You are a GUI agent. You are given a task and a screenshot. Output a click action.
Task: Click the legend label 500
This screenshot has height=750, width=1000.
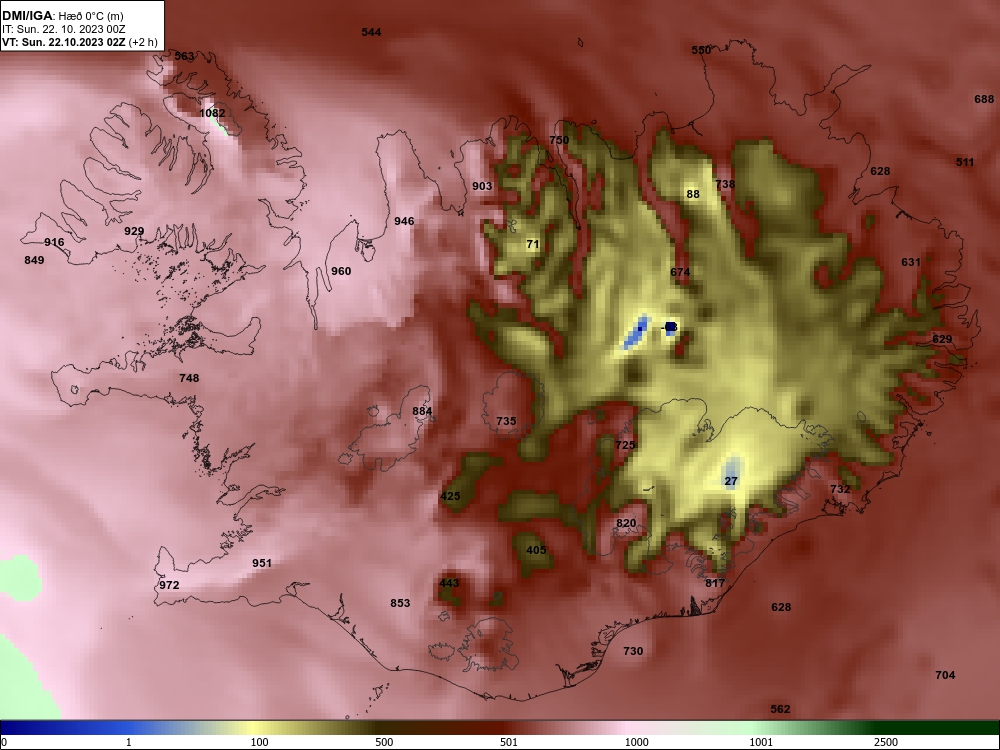point(384,742)
